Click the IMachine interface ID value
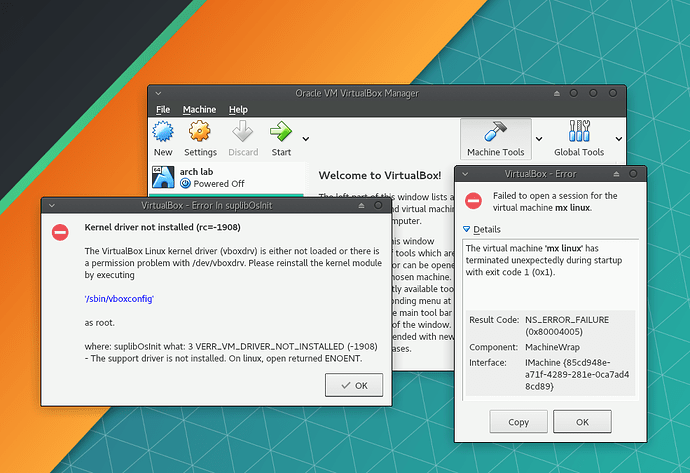The height and width of the screenshot is (473, 690). (577, 374)
